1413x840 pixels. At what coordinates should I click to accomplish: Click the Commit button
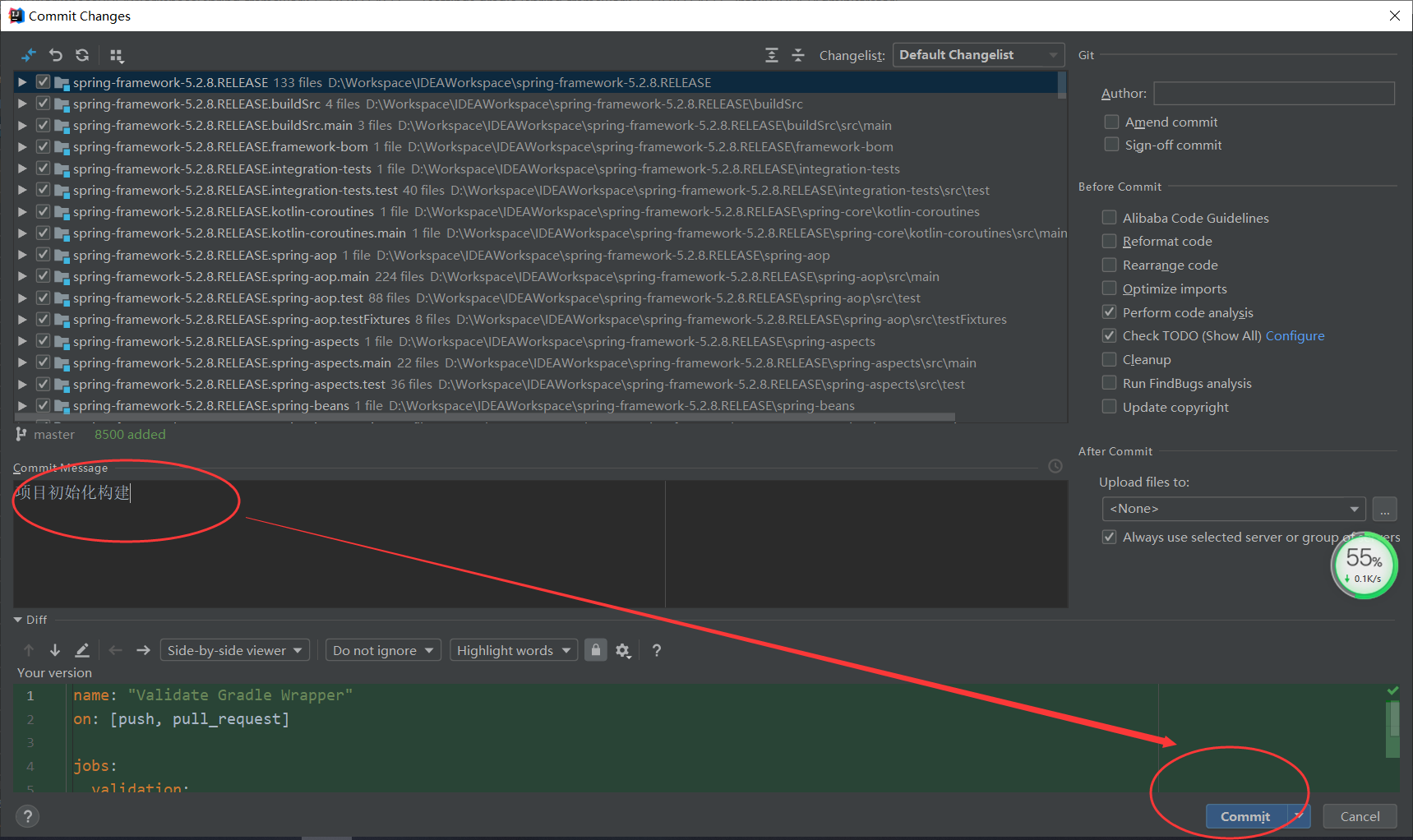coord(1245,816)
